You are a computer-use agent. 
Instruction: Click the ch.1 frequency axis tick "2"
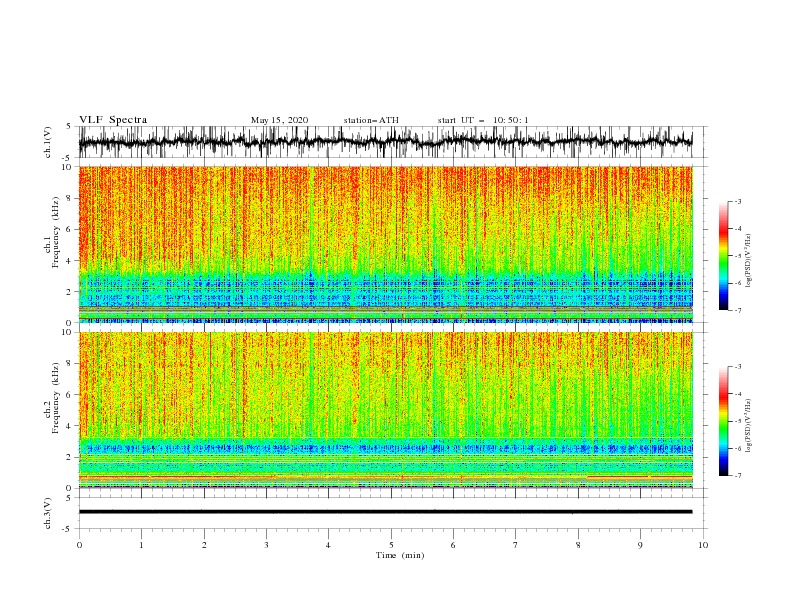pyautogui.click(x=69, y=292)
